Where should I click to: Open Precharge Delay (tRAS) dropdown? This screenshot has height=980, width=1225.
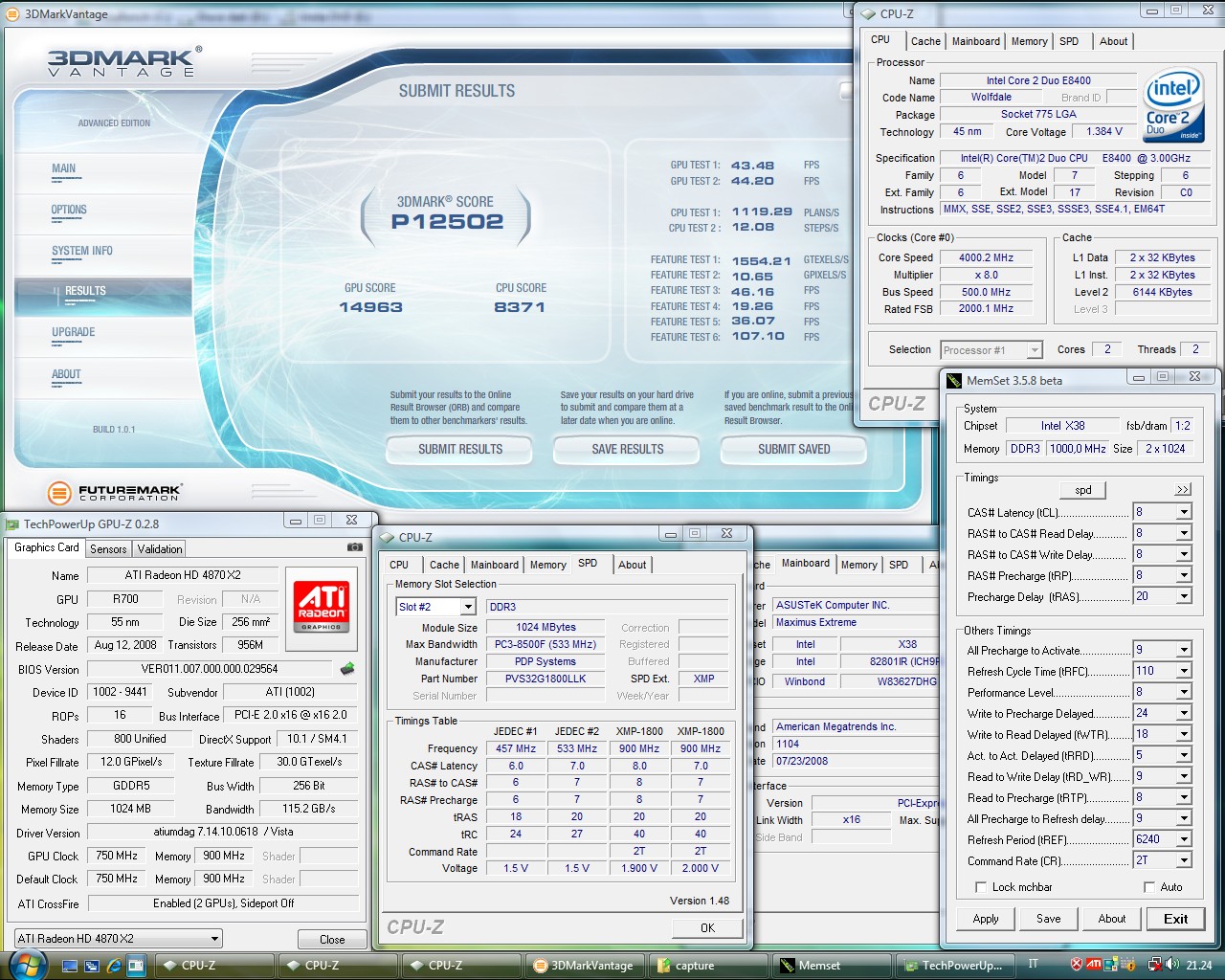point(1184,596)
